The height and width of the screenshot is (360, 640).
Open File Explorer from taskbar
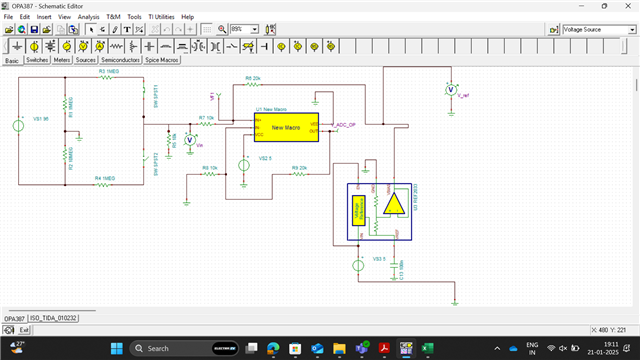click(x=339, y=348)
